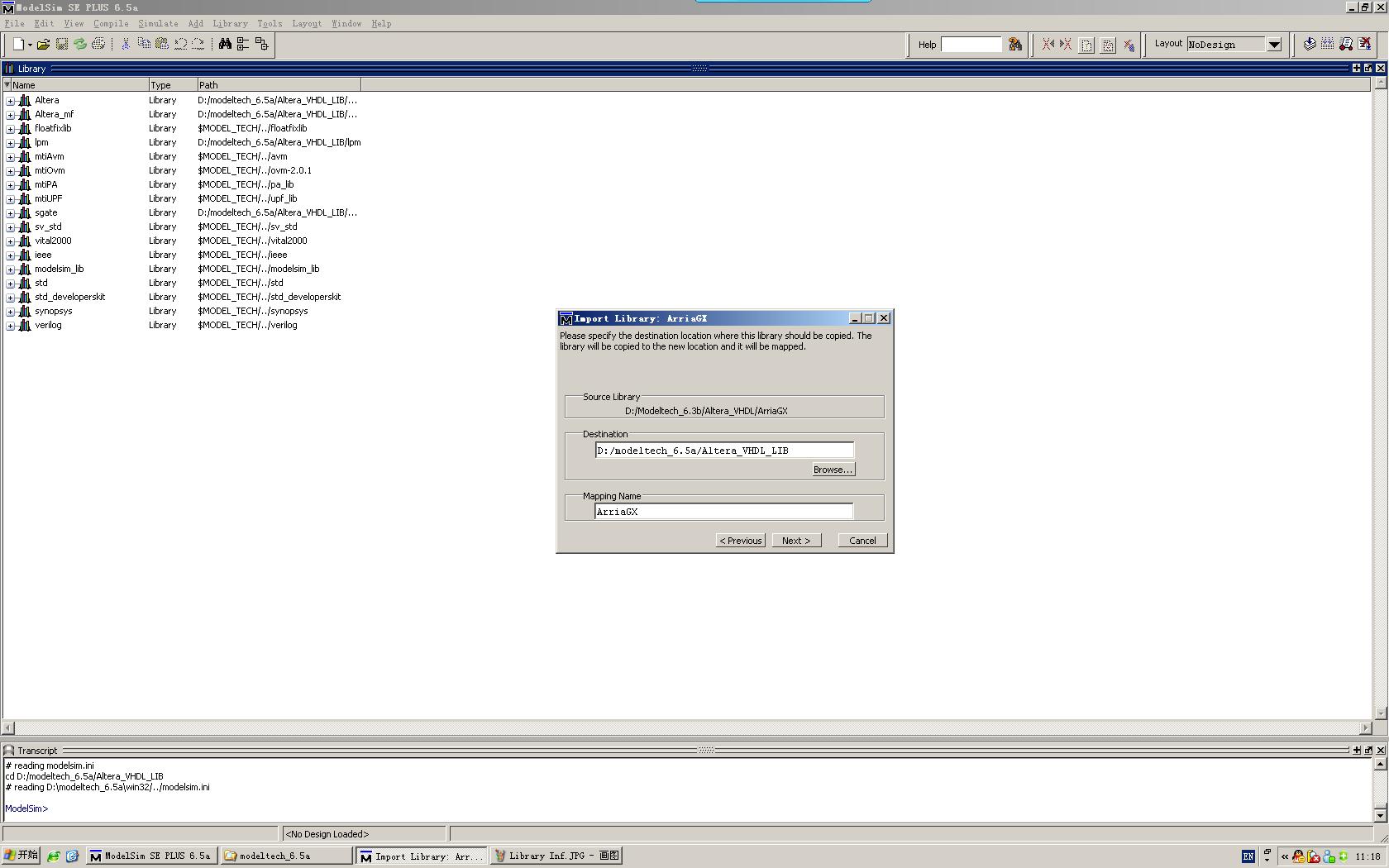
Task: Click the EN language indicator in tray
Action: pos(1248,856)
